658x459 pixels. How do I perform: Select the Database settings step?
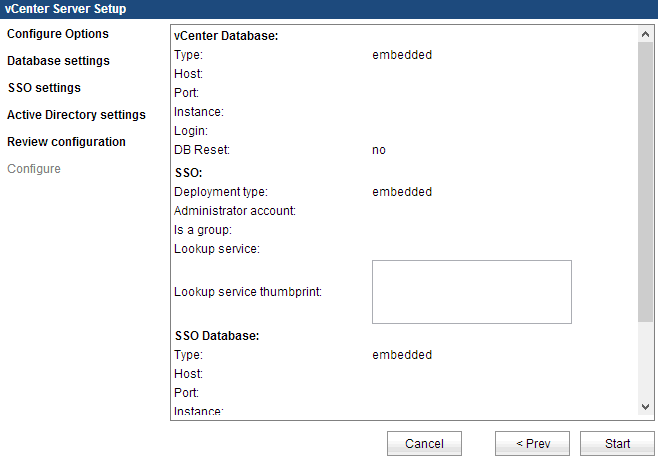[x=58, y=61]
